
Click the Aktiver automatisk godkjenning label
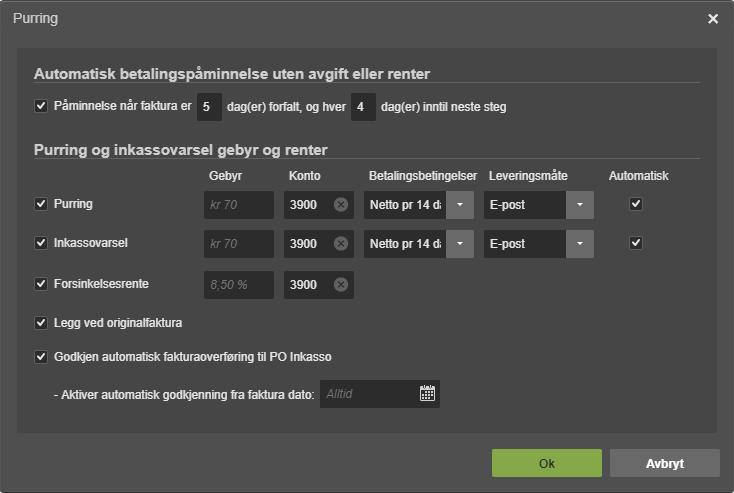click(x=184, y=395)
